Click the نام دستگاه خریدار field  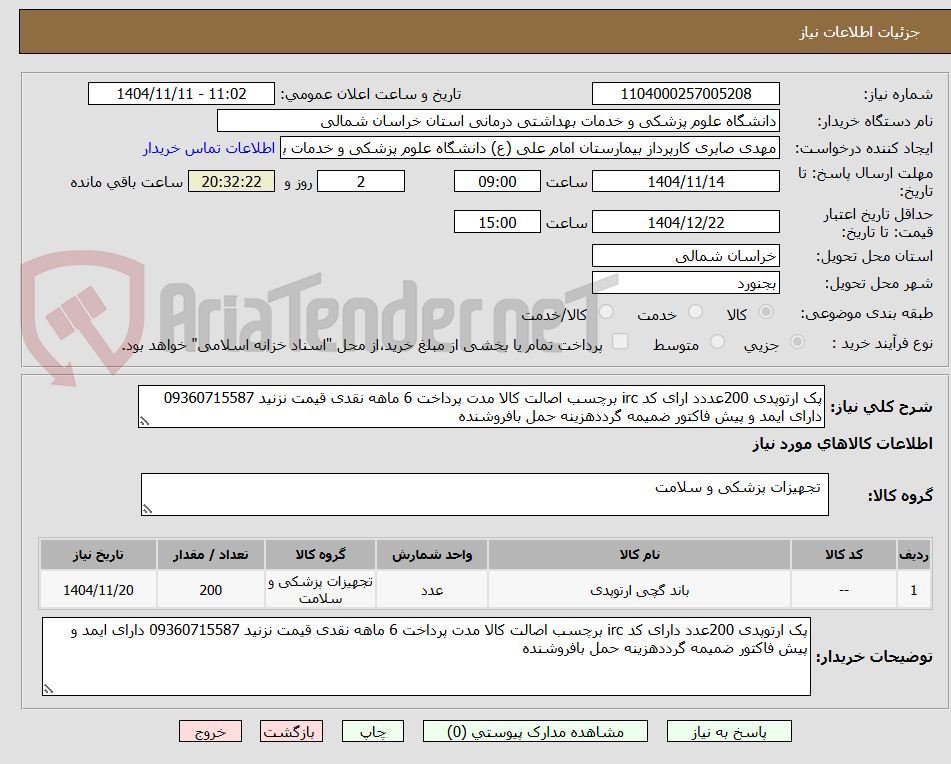tap(498, 121)
